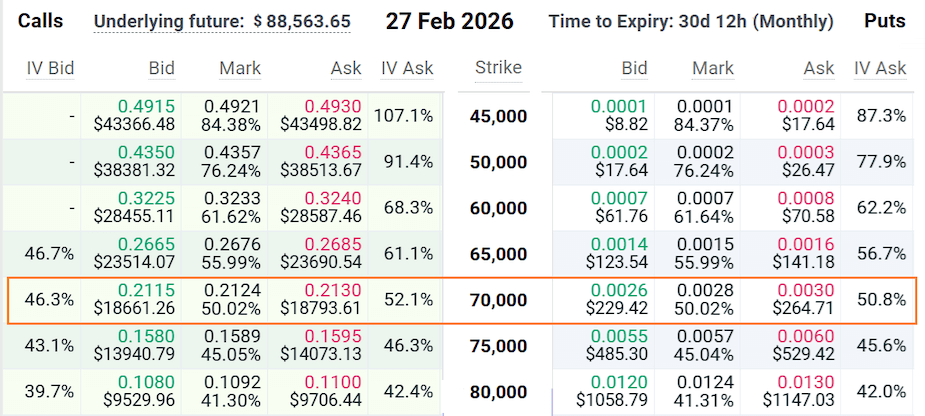Sort by the Strike column header

pos(498,68)
